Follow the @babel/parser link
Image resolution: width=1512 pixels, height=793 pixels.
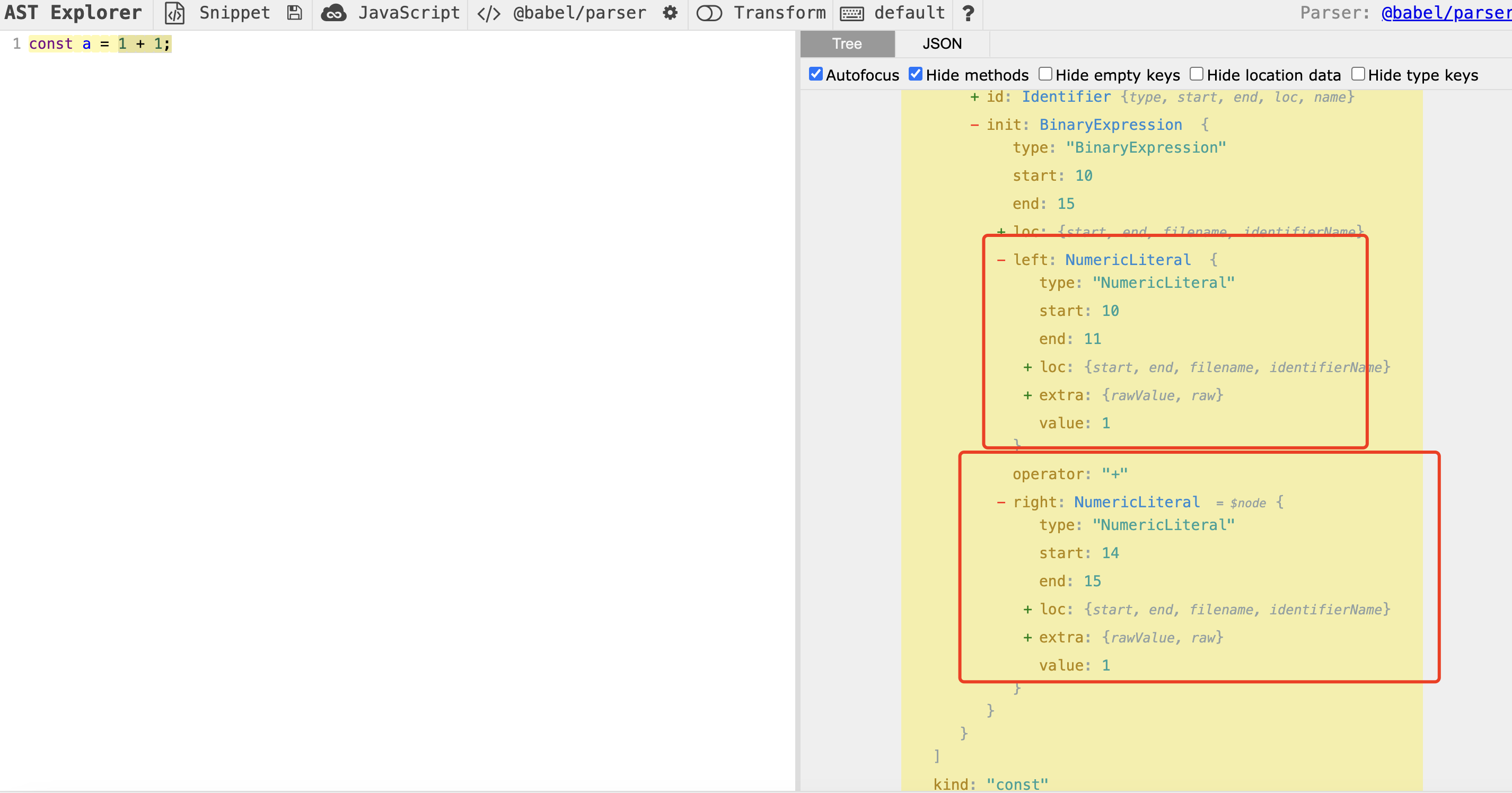point(1446,13)
